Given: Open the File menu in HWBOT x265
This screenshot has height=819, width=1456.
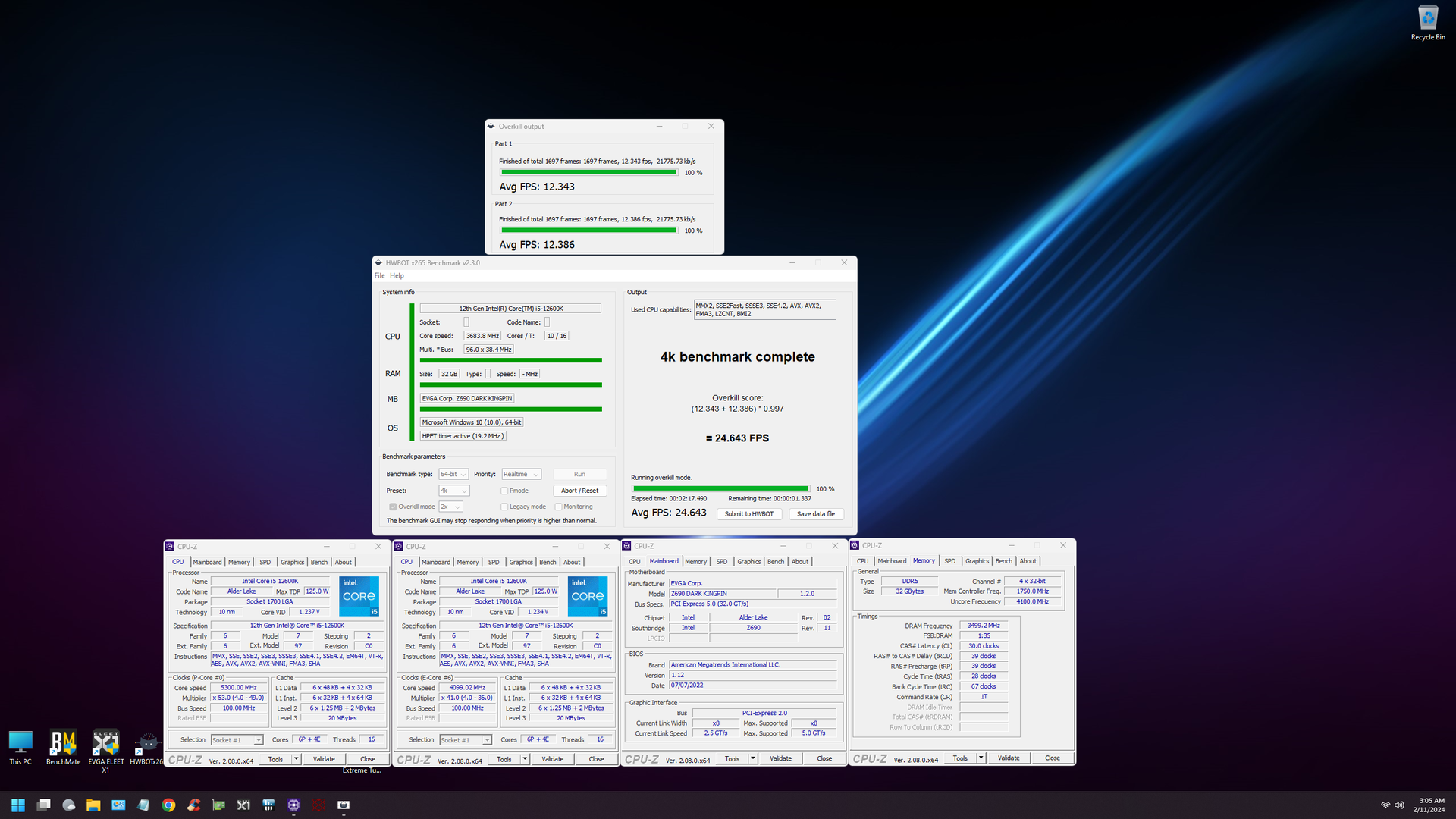Looking at the screenshot, I should tap(380, 276).
